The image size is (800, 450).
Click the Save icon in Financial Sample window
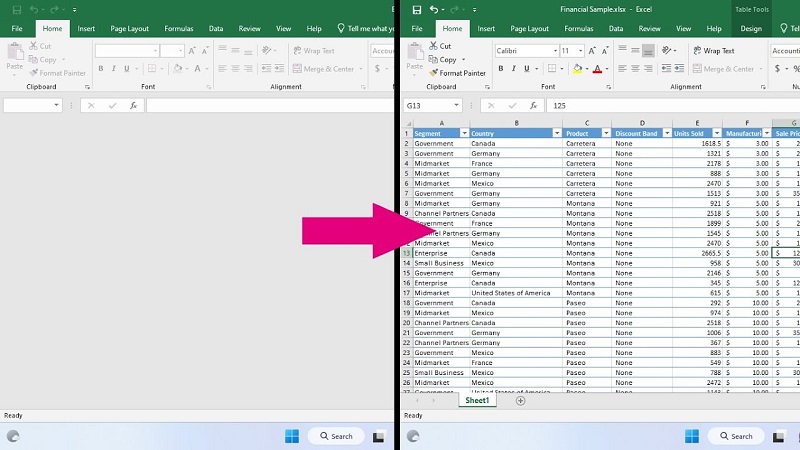[x=416, y=9]
